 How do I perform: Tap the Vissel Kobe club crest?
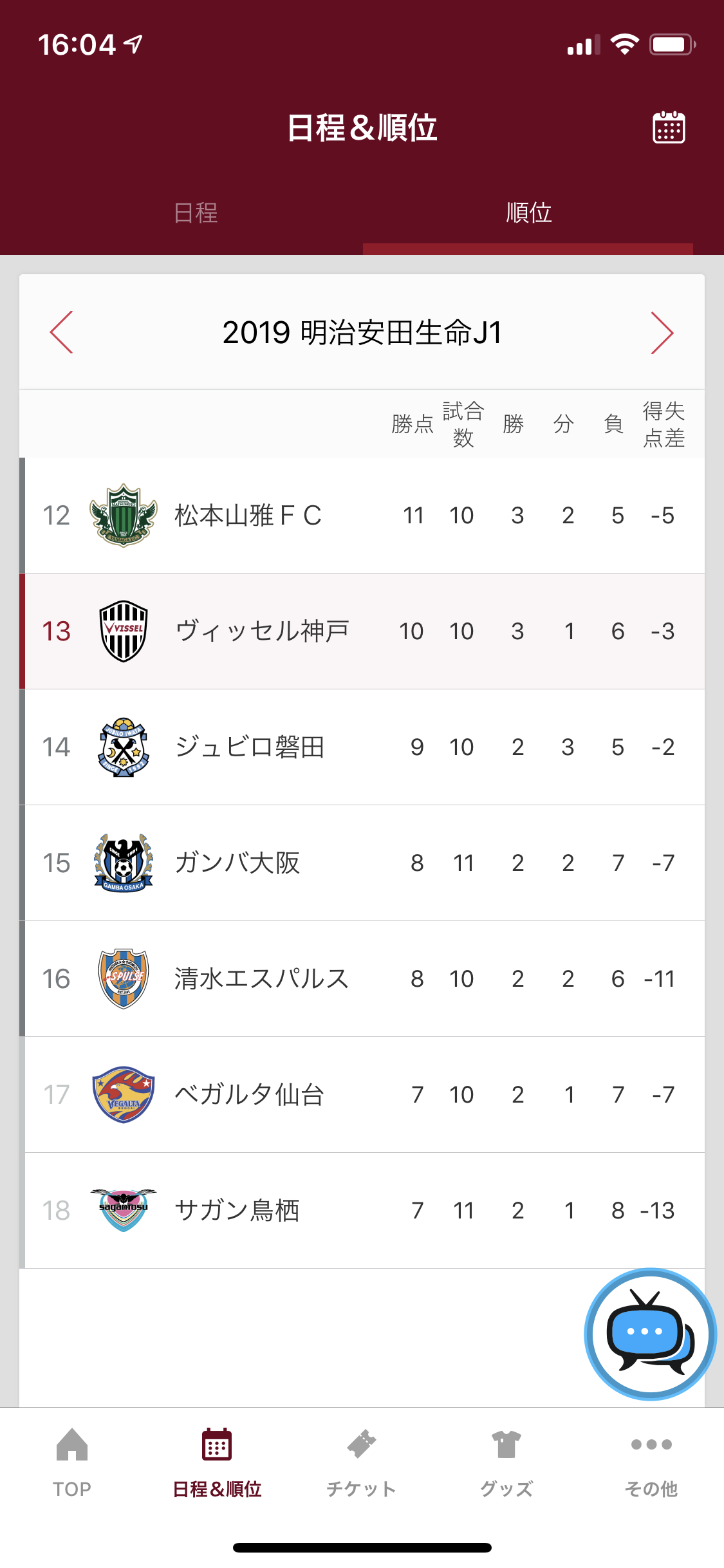click(124, 631)
